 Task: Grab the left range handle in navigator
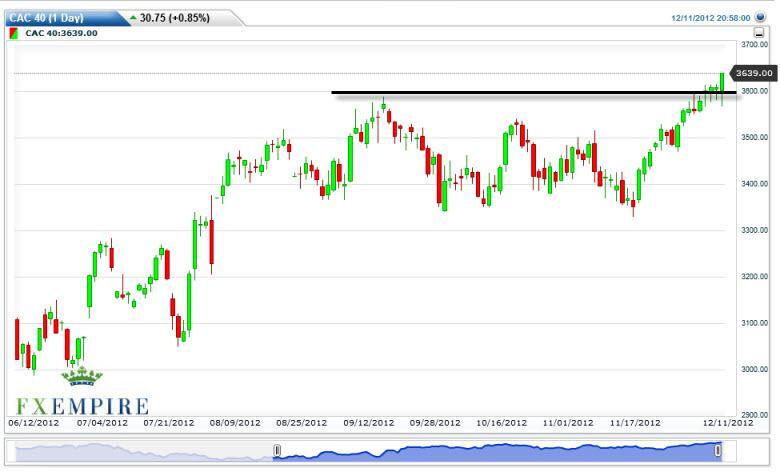[x=278, y=452]
